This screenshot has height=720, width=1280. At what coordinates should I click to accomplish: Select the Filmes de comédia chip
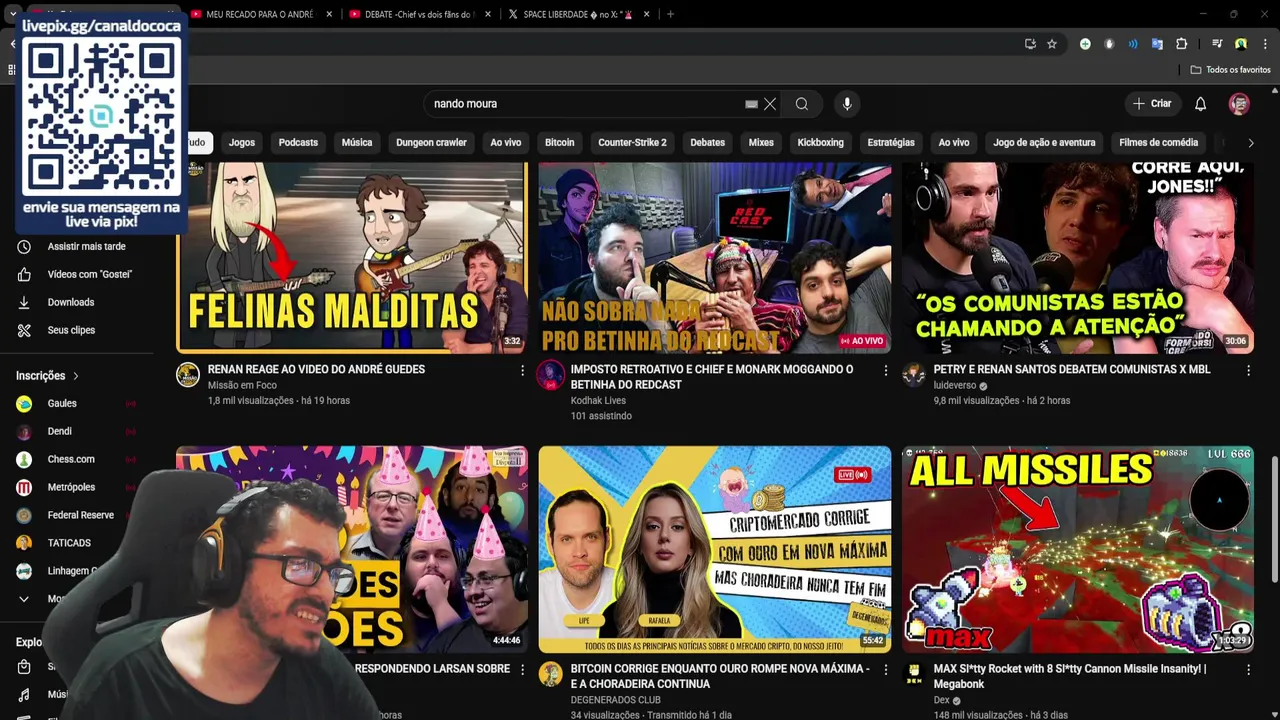1158,143
